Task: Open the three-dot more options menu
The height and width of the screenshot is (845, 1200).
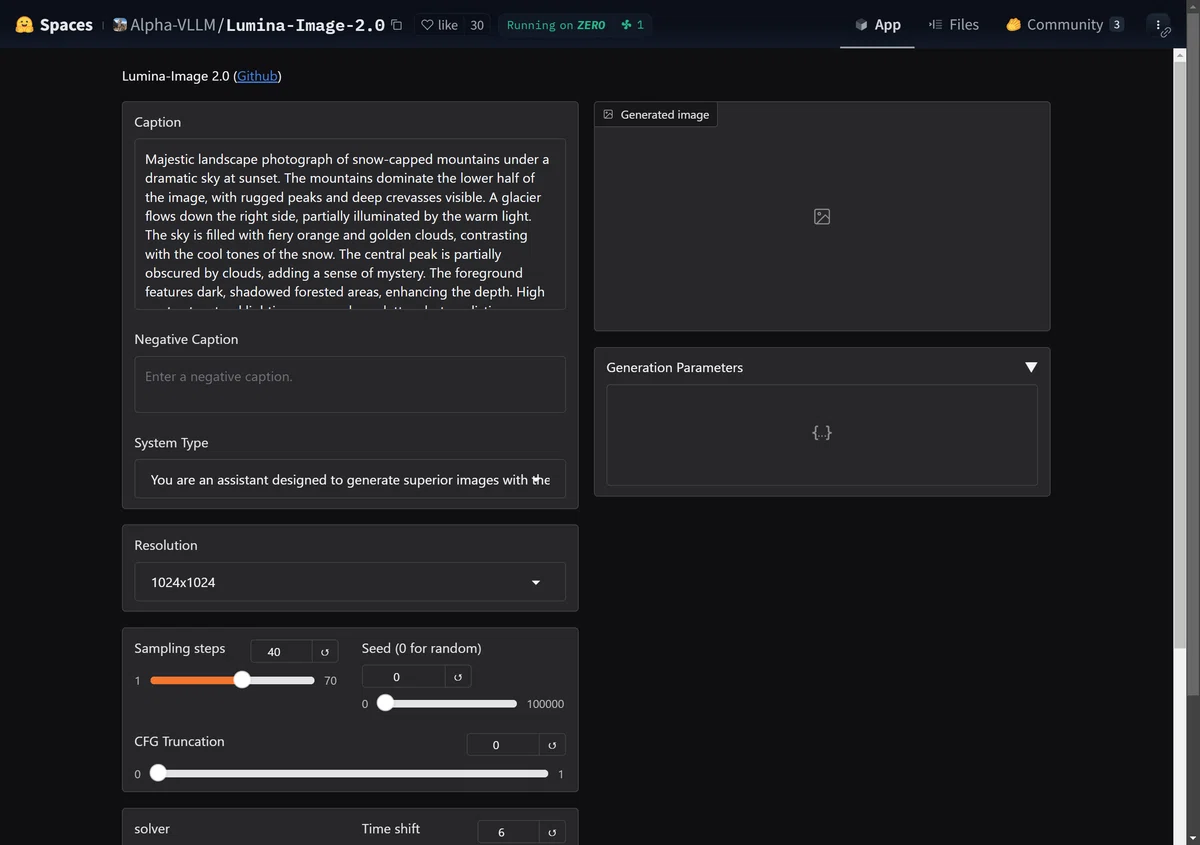Action: [1158, 25]
